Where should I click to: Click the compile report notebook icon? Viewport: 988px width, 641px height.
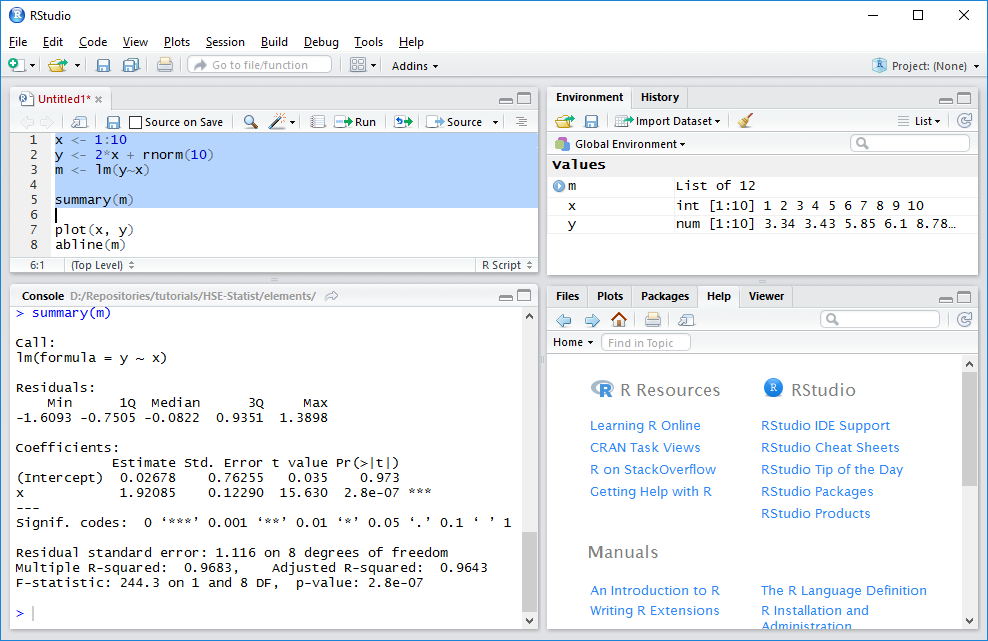click(x=317, y=122)
